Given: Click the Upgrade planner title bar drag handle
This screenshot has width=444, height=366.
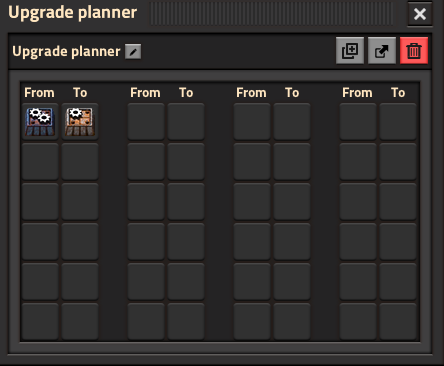Looking at the screenshot, I should pyautogui.click(x=272, y=14).
